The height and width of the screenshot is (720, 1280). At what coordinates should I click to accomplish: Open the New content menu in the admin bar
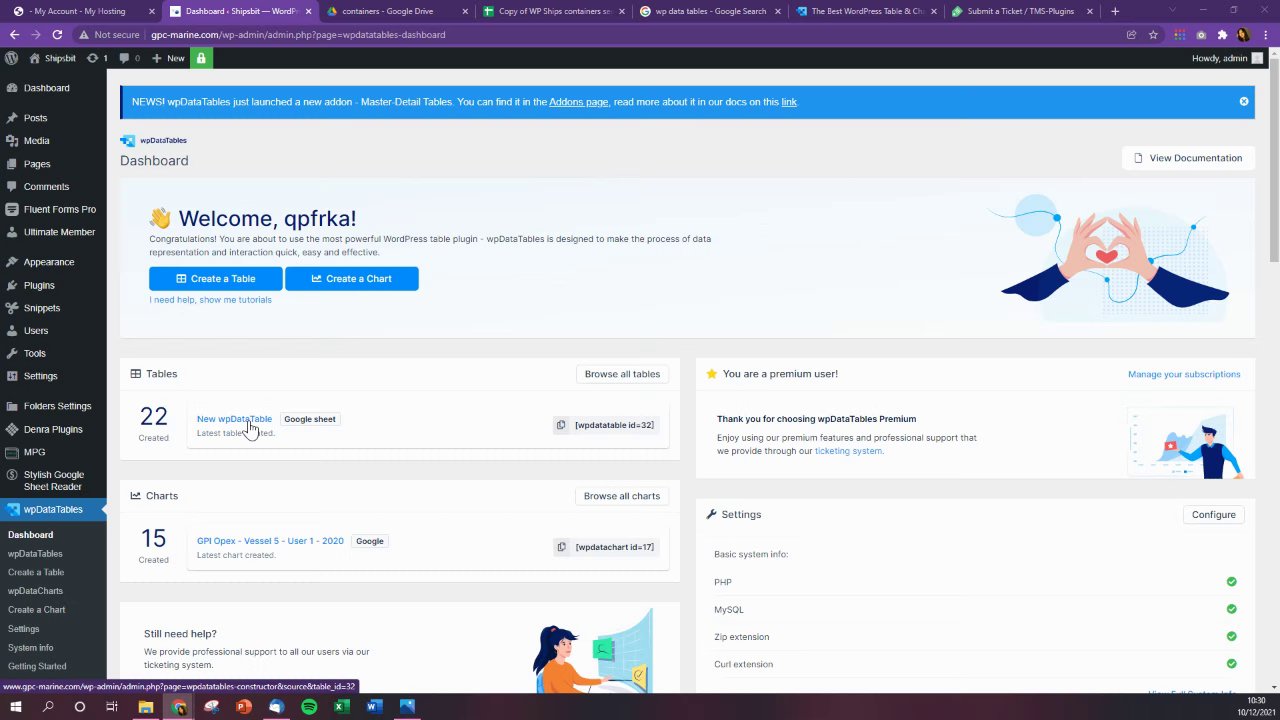click(168, 58)
